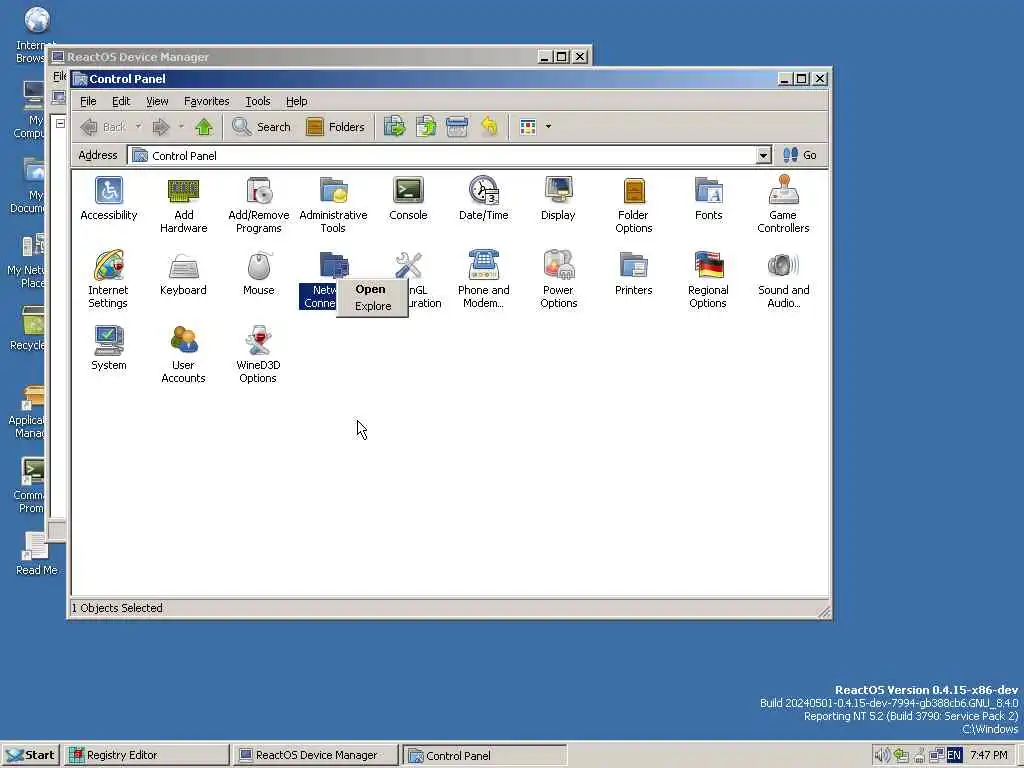The height and width of the screenshot is (768, 1024).
Task: Click the Delete toolbar icon
Action: point(456,127)
